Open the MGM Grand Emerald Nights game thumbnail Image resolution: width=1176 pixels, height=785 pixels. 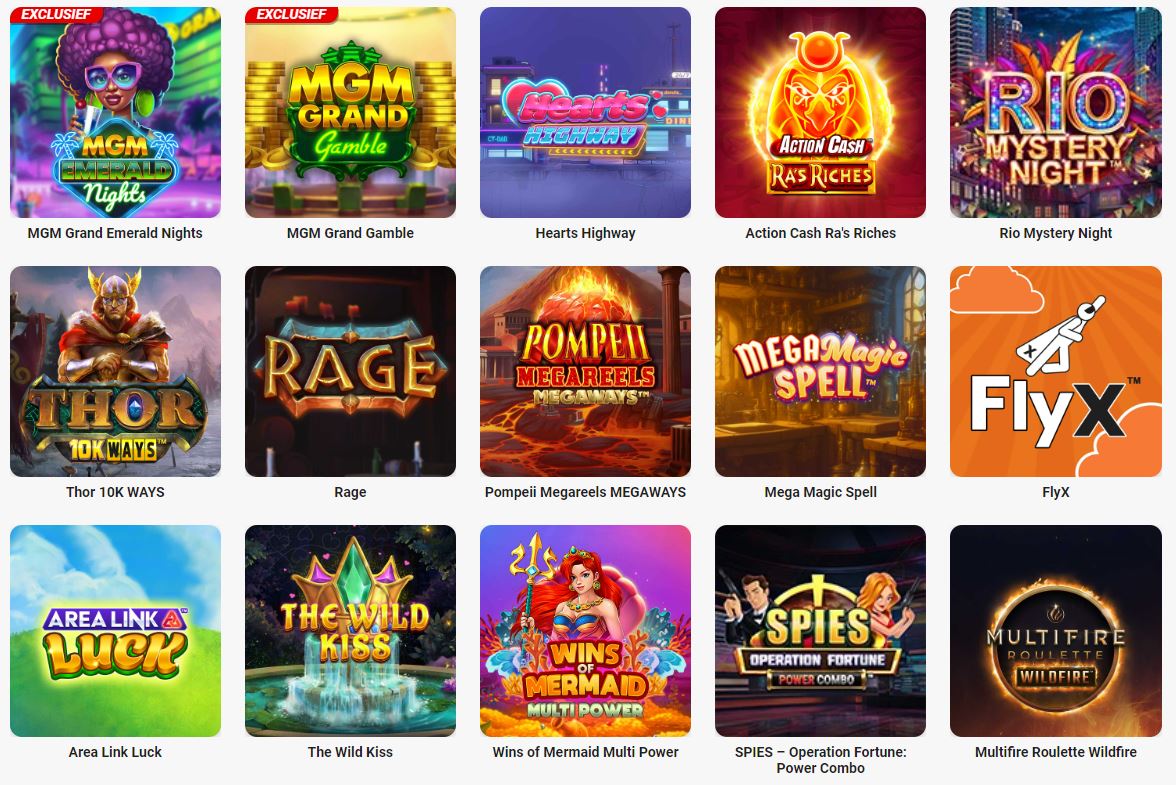pyautogui.click(x=116, y=112)
